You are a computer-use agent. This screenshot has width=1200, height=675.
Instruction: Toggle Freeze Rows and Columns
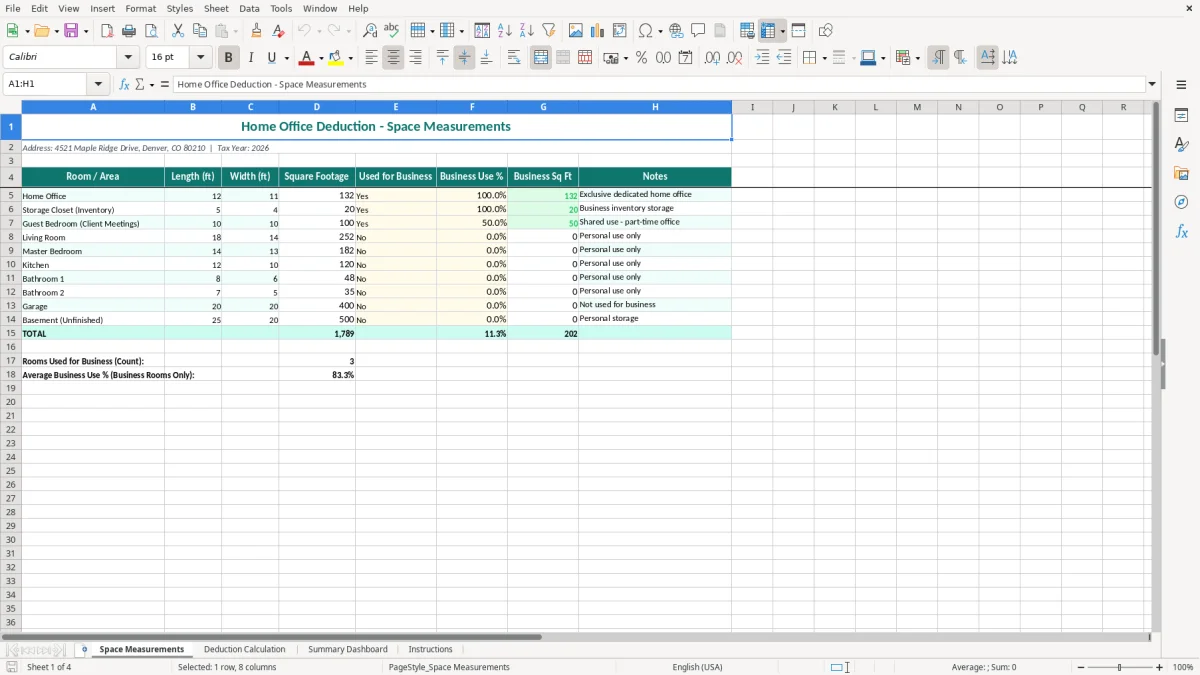769,31
